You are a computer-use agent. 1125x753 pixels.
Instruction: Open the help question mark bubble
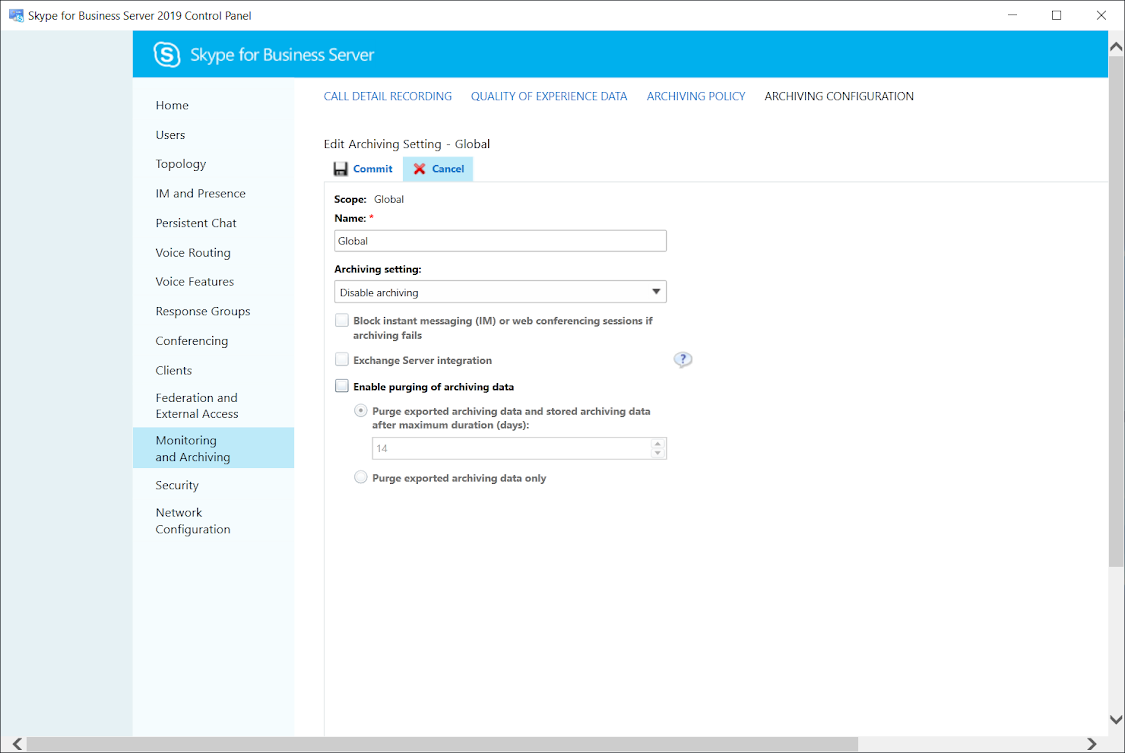(683, 359)
